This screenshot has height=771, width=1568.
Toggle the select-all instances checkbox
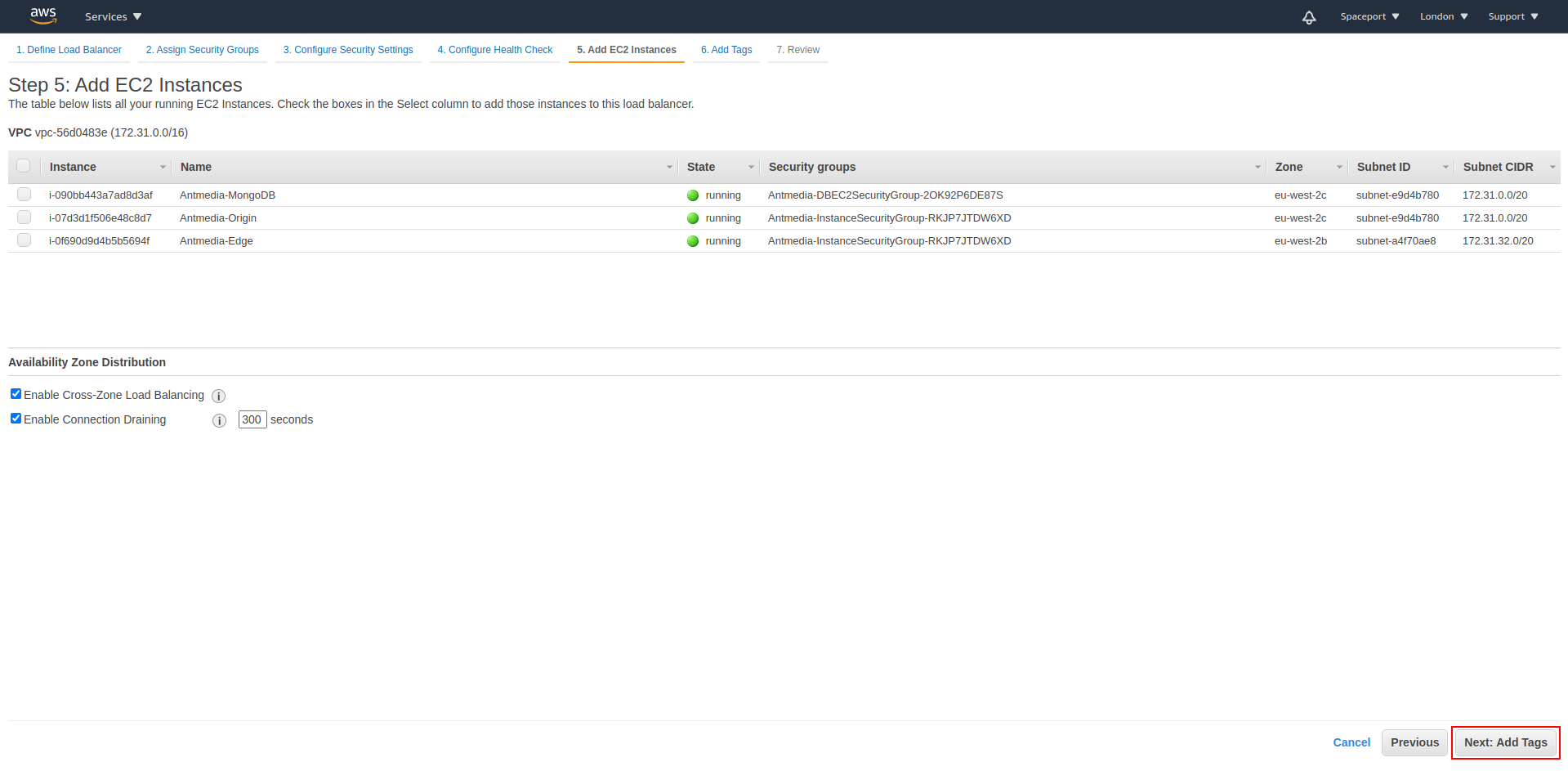point(24,166)
